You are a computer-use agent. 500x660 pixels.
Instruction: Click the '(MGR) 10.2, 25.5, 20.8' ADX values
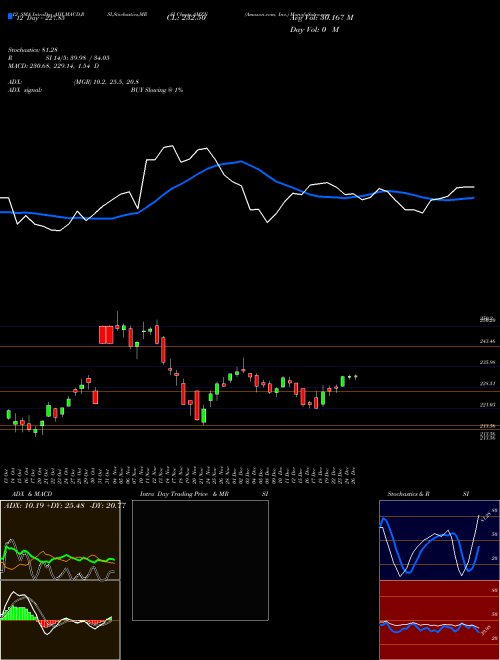click(106, 82)
